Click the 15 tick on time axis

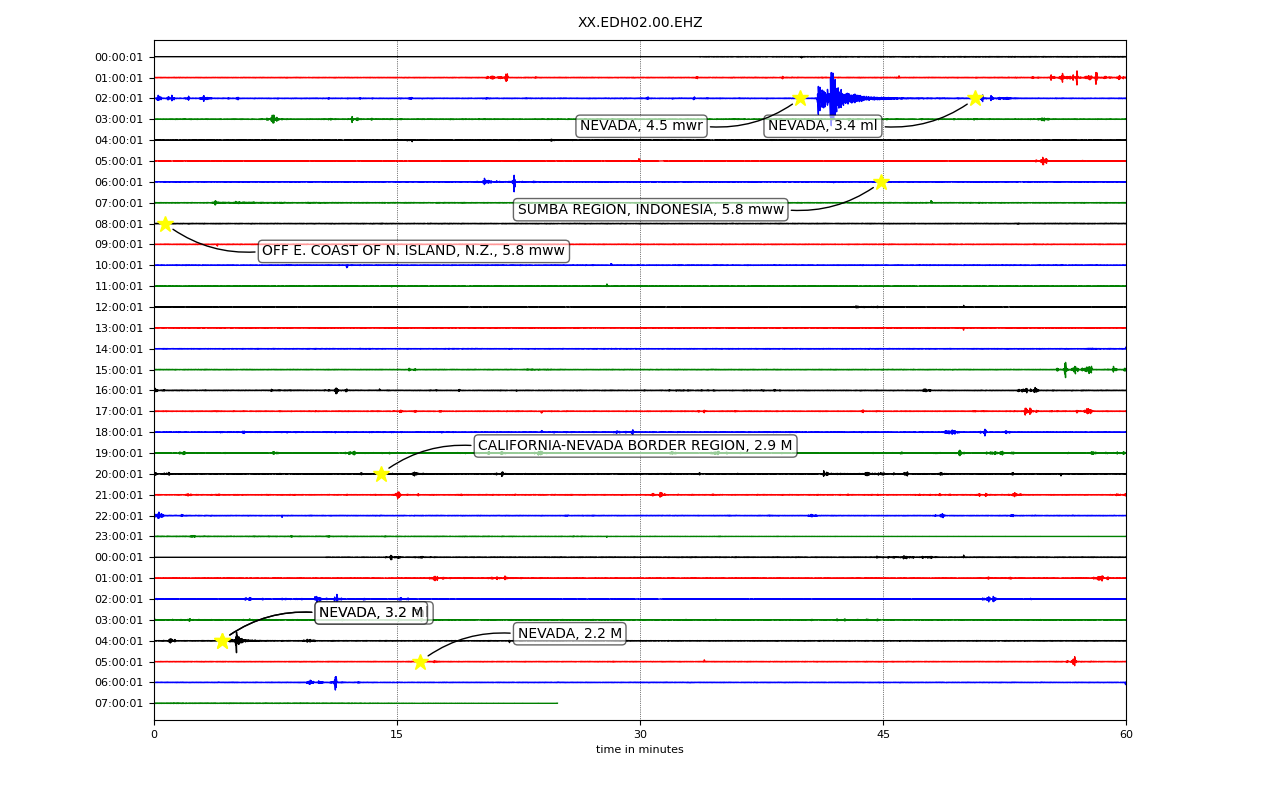397,735
